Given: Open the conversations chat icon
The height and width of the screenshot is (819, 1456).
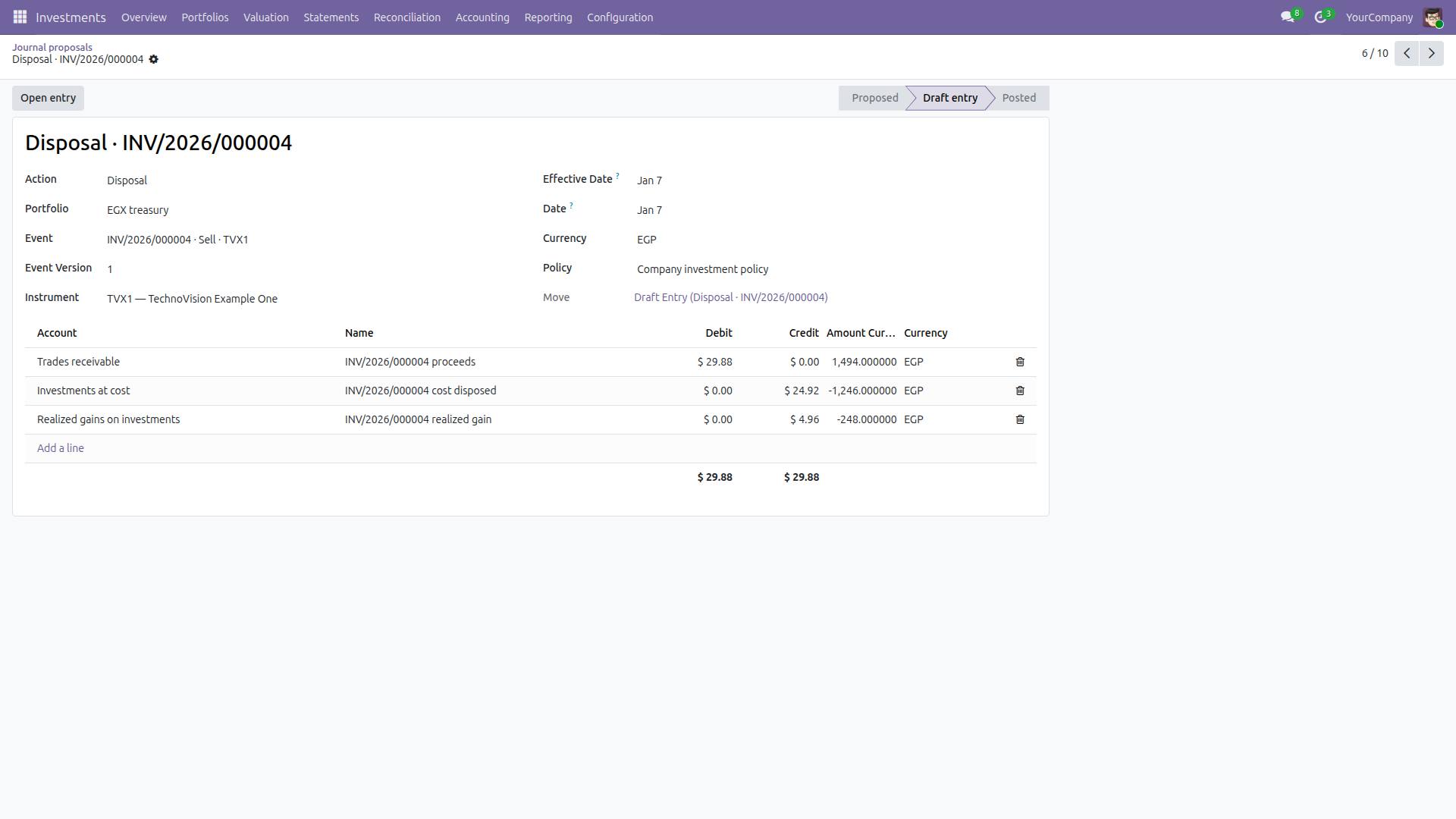Looking at the screenshot, I should click(x=1287, y=17).
